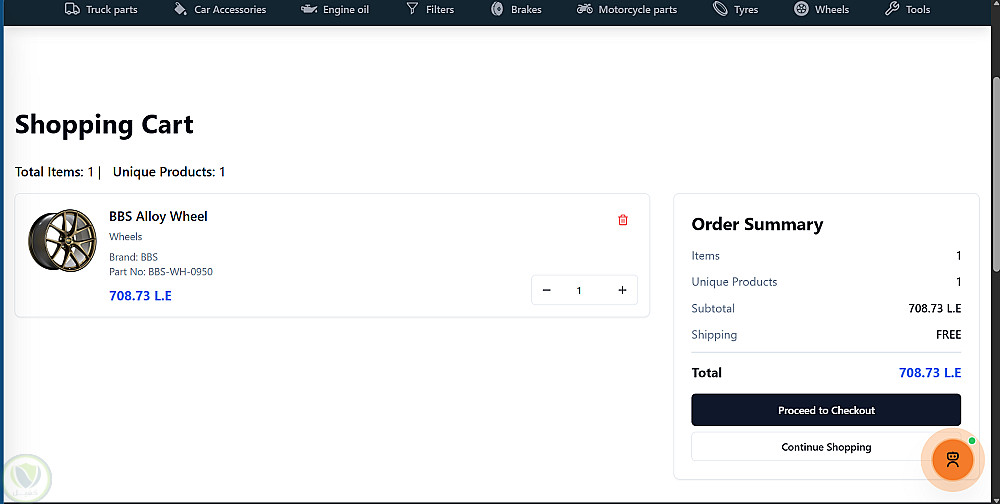Open the Tyres category

[746, 10]
